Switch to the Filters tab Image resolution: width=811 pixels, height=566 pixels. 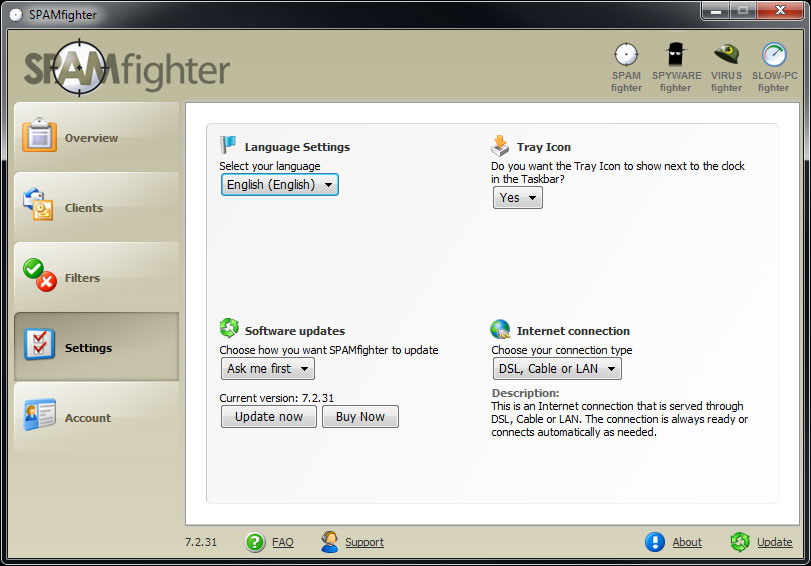96,277
